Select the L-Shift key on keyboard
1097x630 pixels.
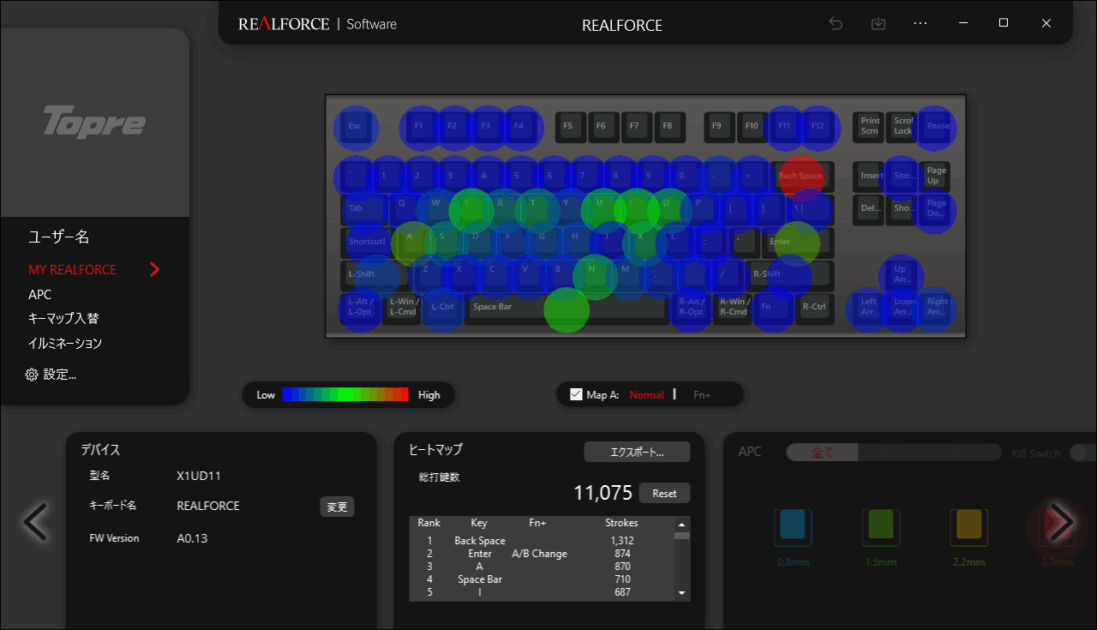[x=375, y=274]
